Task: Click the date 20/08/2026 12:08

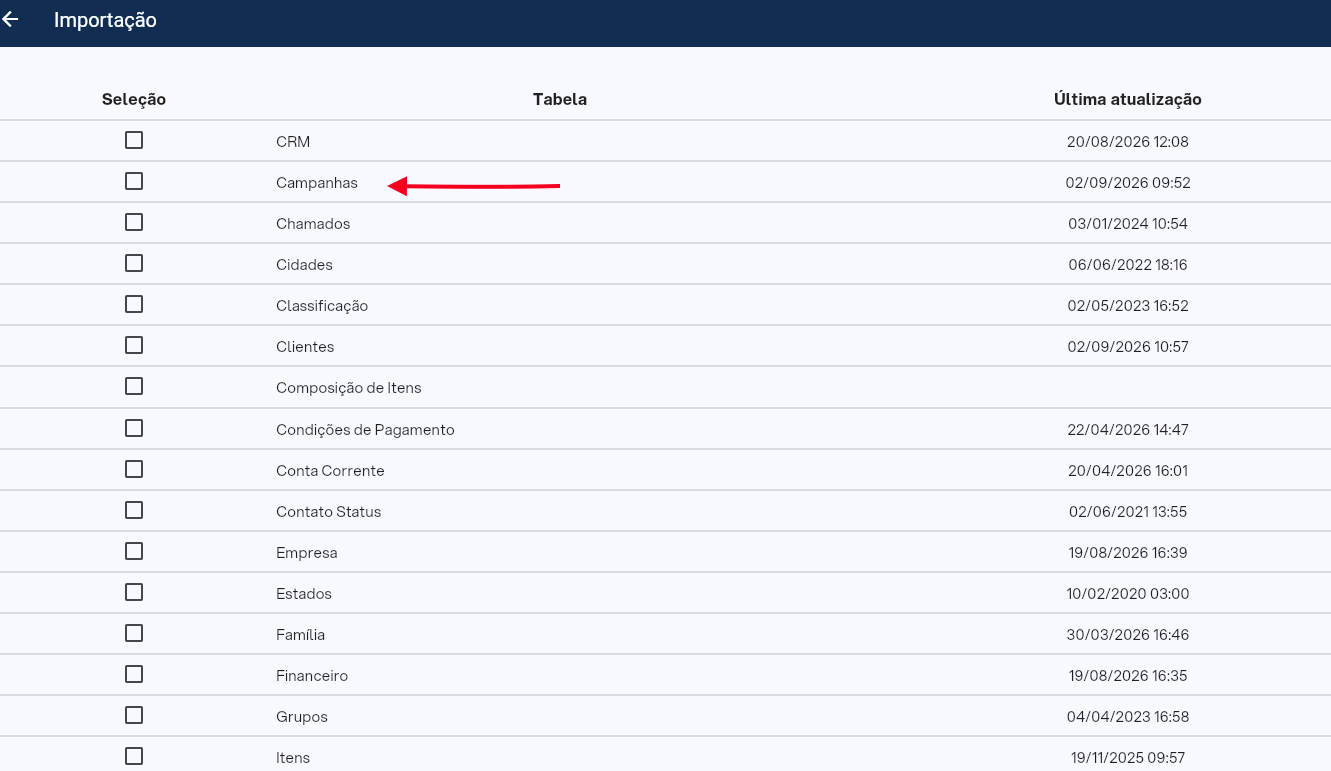Action: click(1128, 142)
